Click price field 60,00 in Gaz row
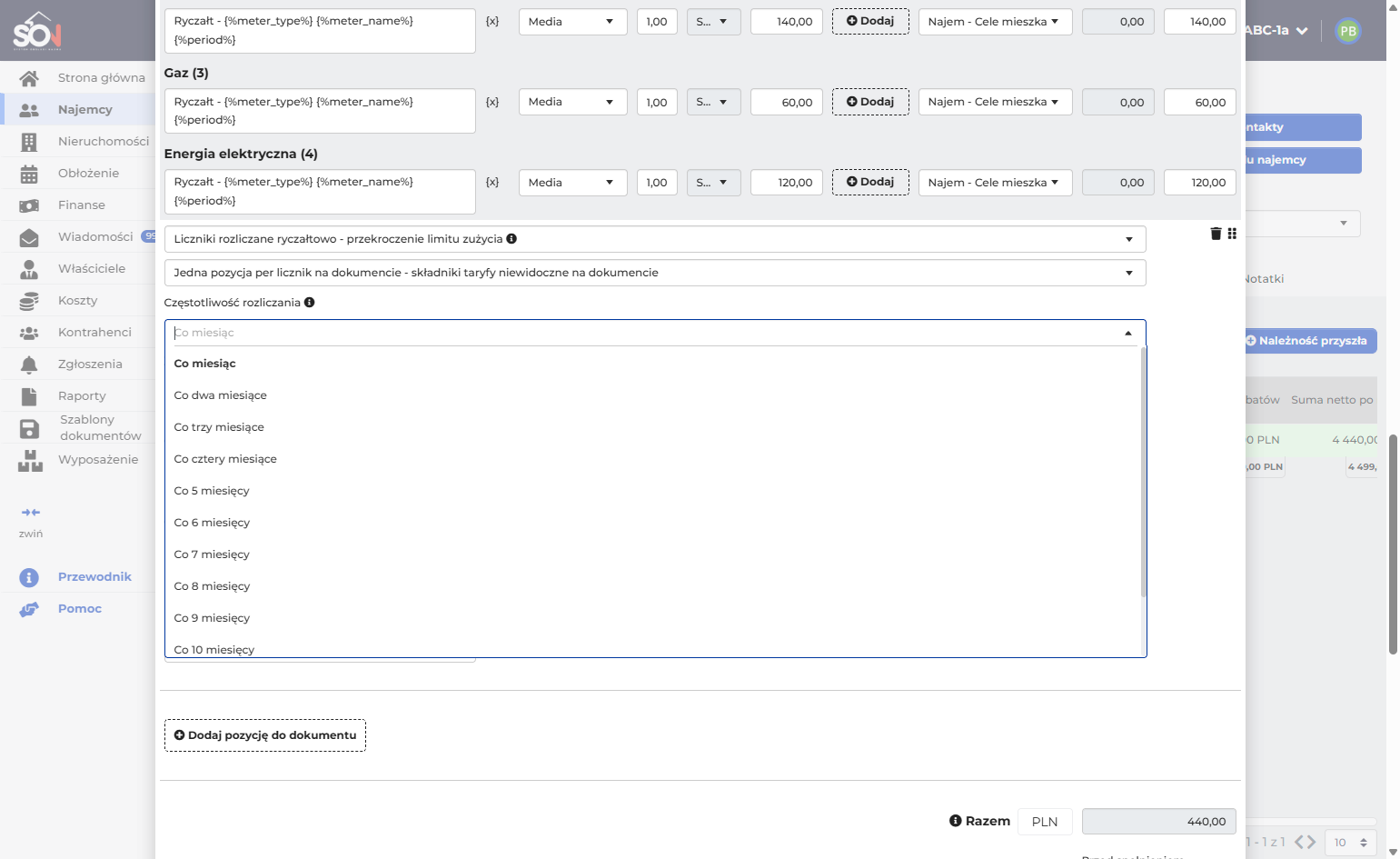Image resolution: width=1400 pixels, height=859 pixels. 787,102
